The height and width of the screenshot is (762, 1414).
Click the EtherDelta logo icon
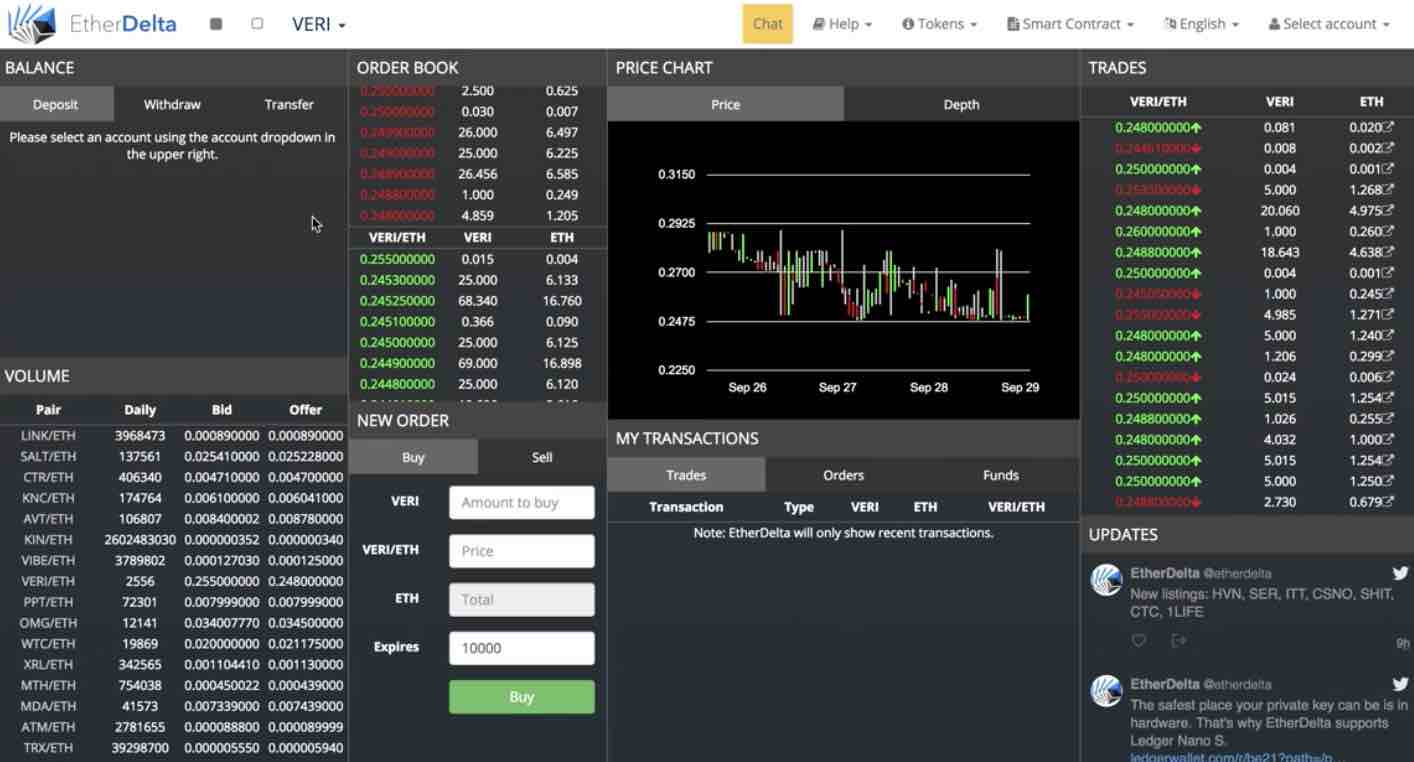(x=31, y=24)
